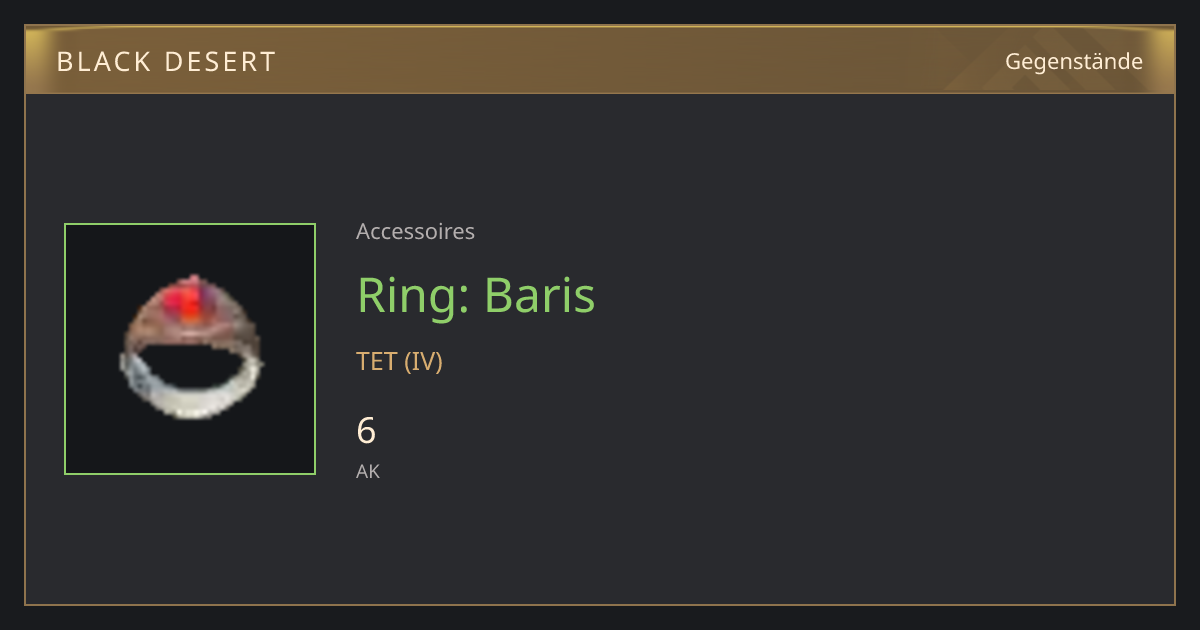Select the green-bordered item thumbnail frame
The height and width of the screenshot is (630, 1200).
190,349
